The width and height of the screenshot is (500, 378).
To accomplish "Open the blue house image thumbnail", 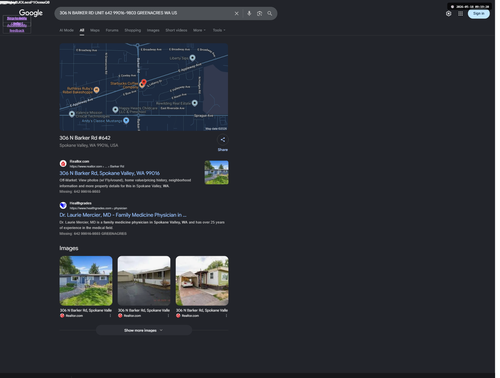I will coord(86,281).
